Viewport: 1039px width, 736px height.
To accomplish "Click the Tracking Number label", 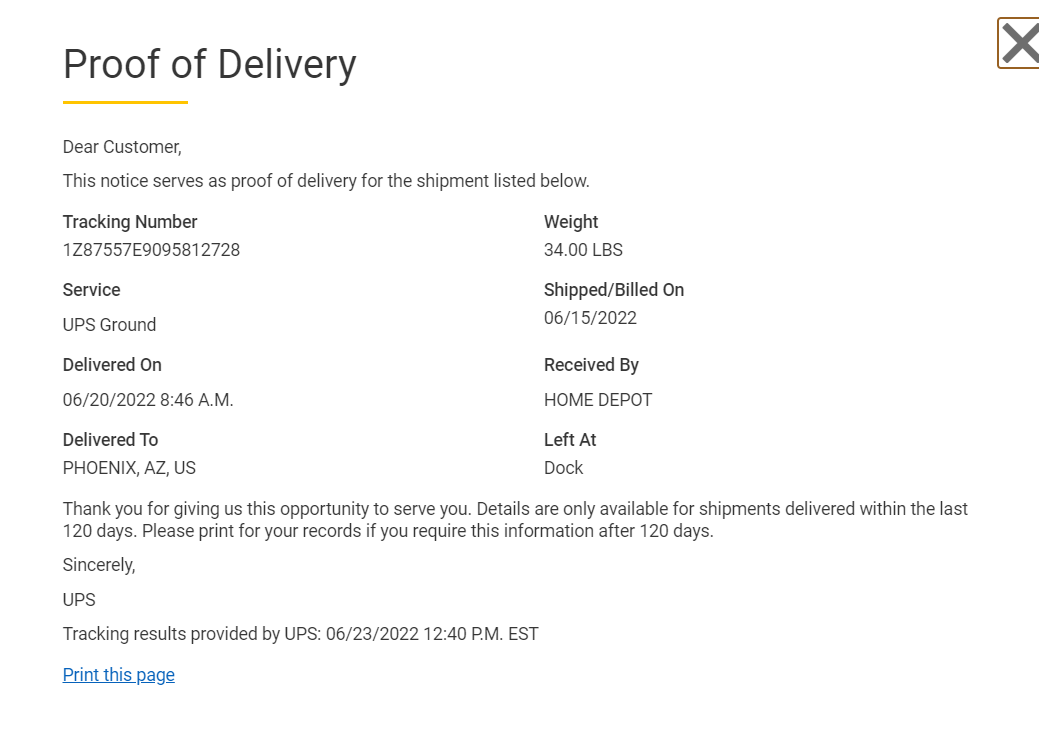I will pos(130,222).
